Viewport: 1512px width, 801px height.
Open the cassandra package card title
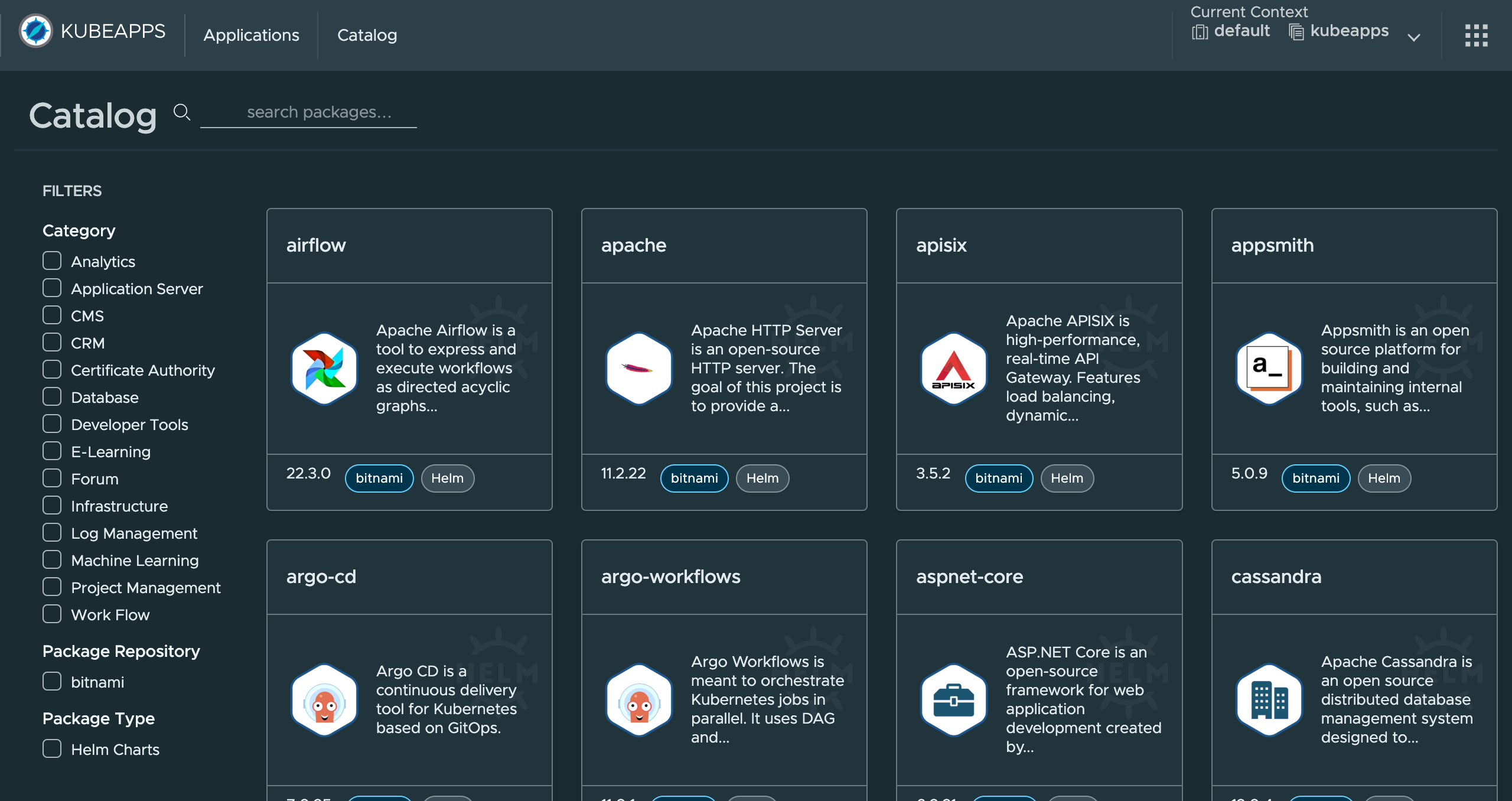point(1276,577)
